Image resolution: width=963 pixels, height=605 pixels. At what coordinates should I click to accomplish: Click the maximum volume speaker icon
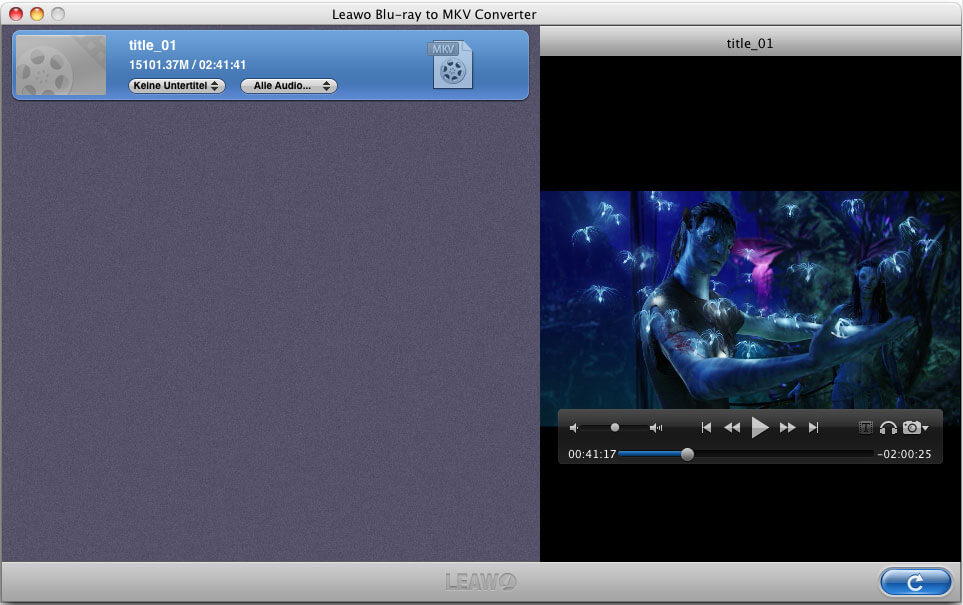(x=656, y=427)
